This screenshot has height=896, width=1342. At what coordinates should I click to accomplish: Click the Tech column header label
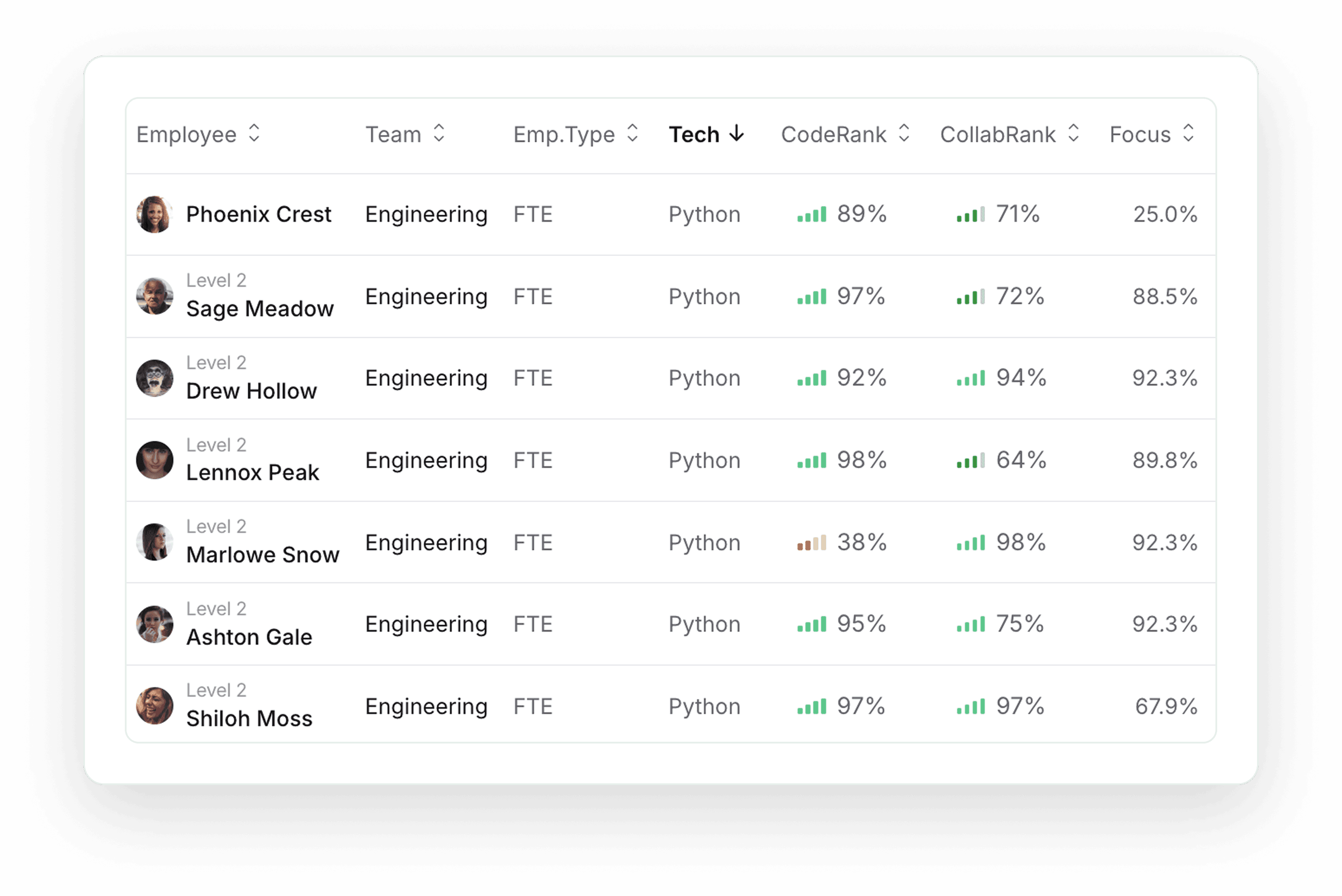pyautogui.click(x=694, y=135)
